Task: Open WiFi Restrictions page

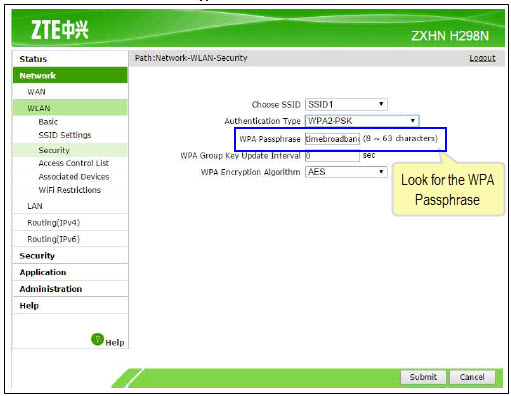Action: pos(69,190)
